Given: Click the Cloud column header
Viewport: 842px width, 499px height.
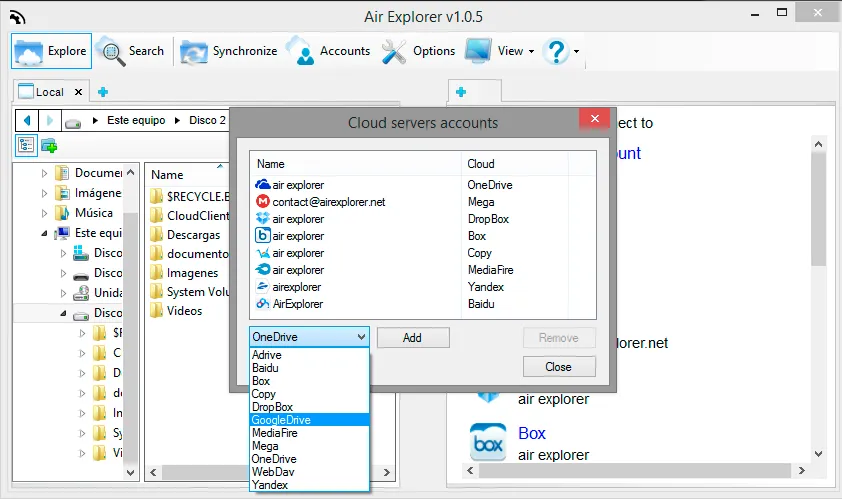Looking at the screenshot, I should (514, 164).
